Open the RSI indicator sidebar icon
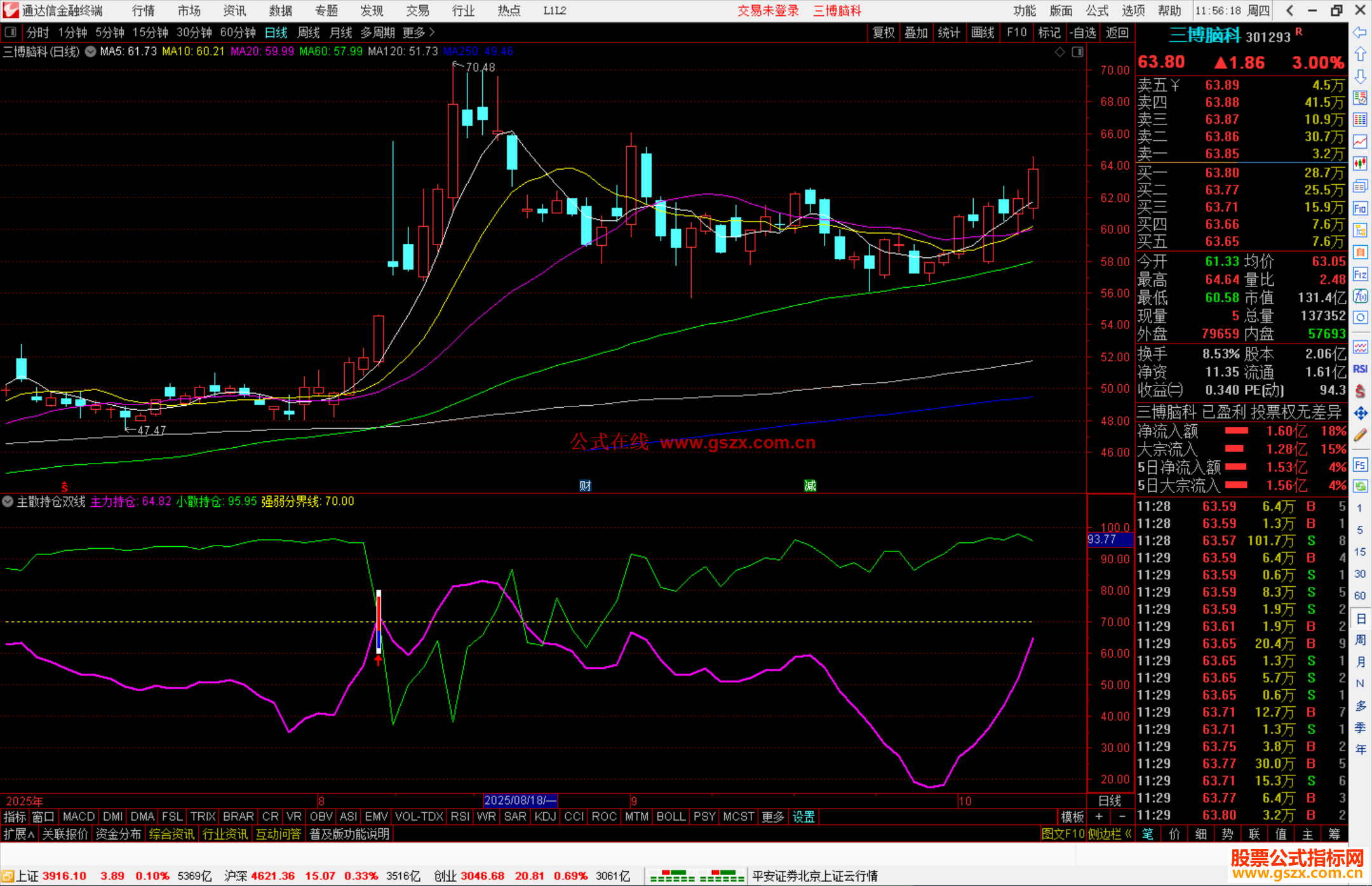This screenshot has width=1372, height=886. click(x=1360, y=369)
